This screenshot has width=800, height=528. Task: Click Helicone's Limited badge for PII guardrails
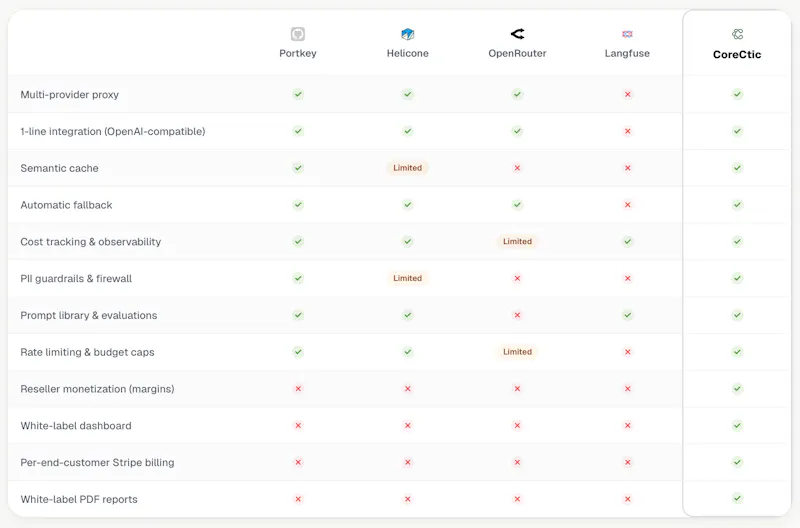[x=408, y=278]
